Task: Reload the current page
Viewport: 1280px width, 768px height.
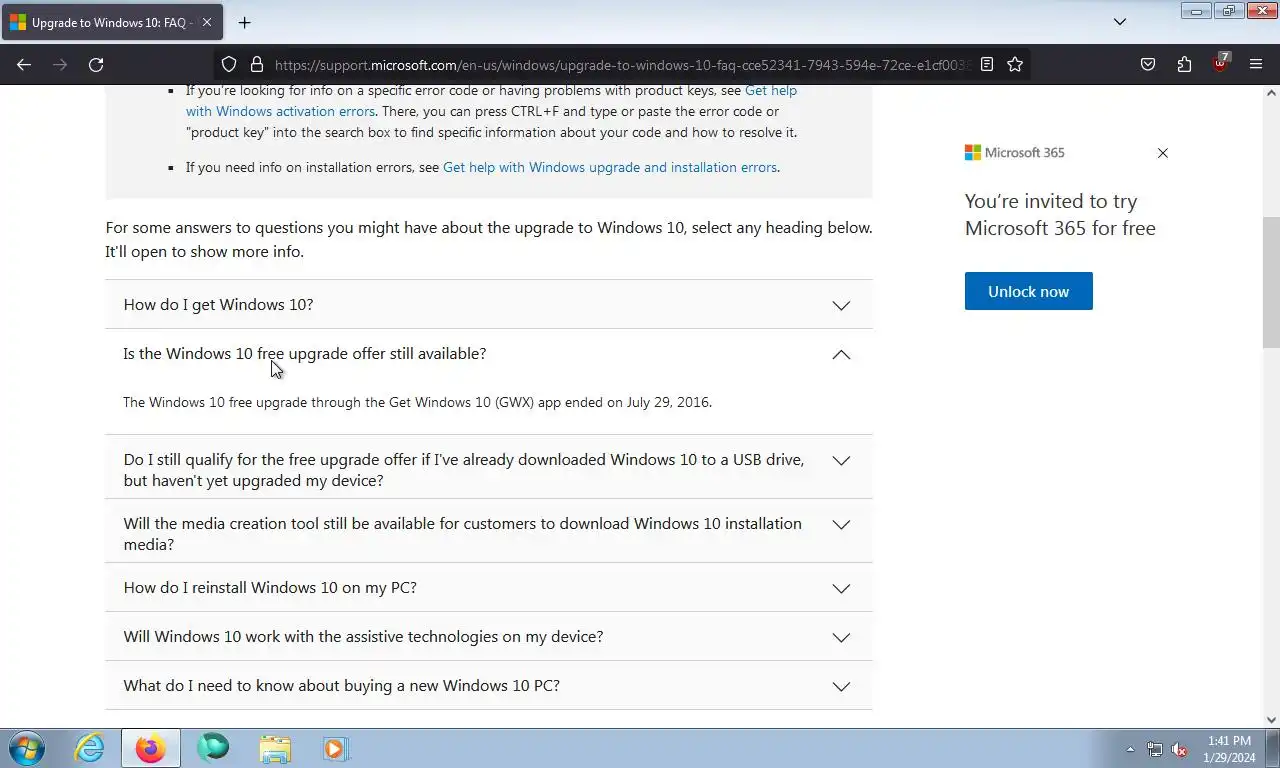Action: coord(96,64)
